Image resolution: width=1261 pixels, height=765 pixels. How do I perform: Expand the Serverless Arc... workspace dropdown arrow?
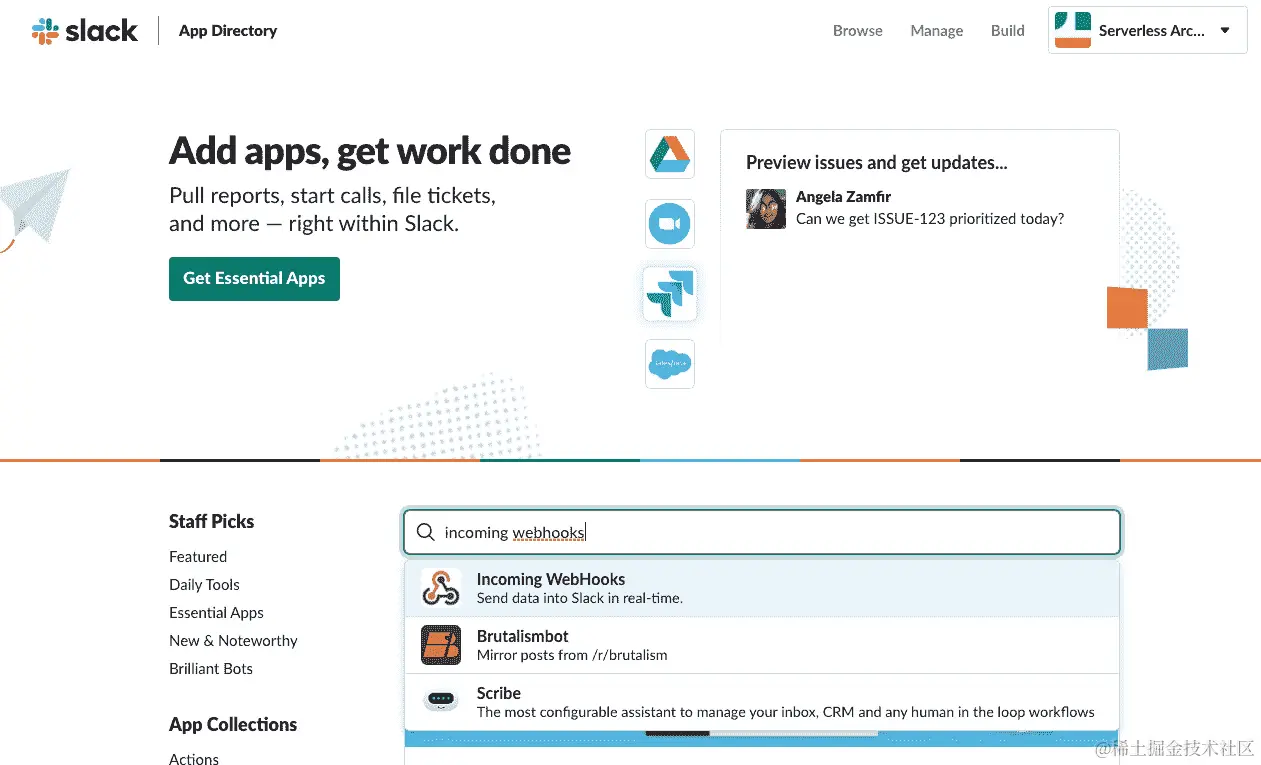(x=1225, y=31)
